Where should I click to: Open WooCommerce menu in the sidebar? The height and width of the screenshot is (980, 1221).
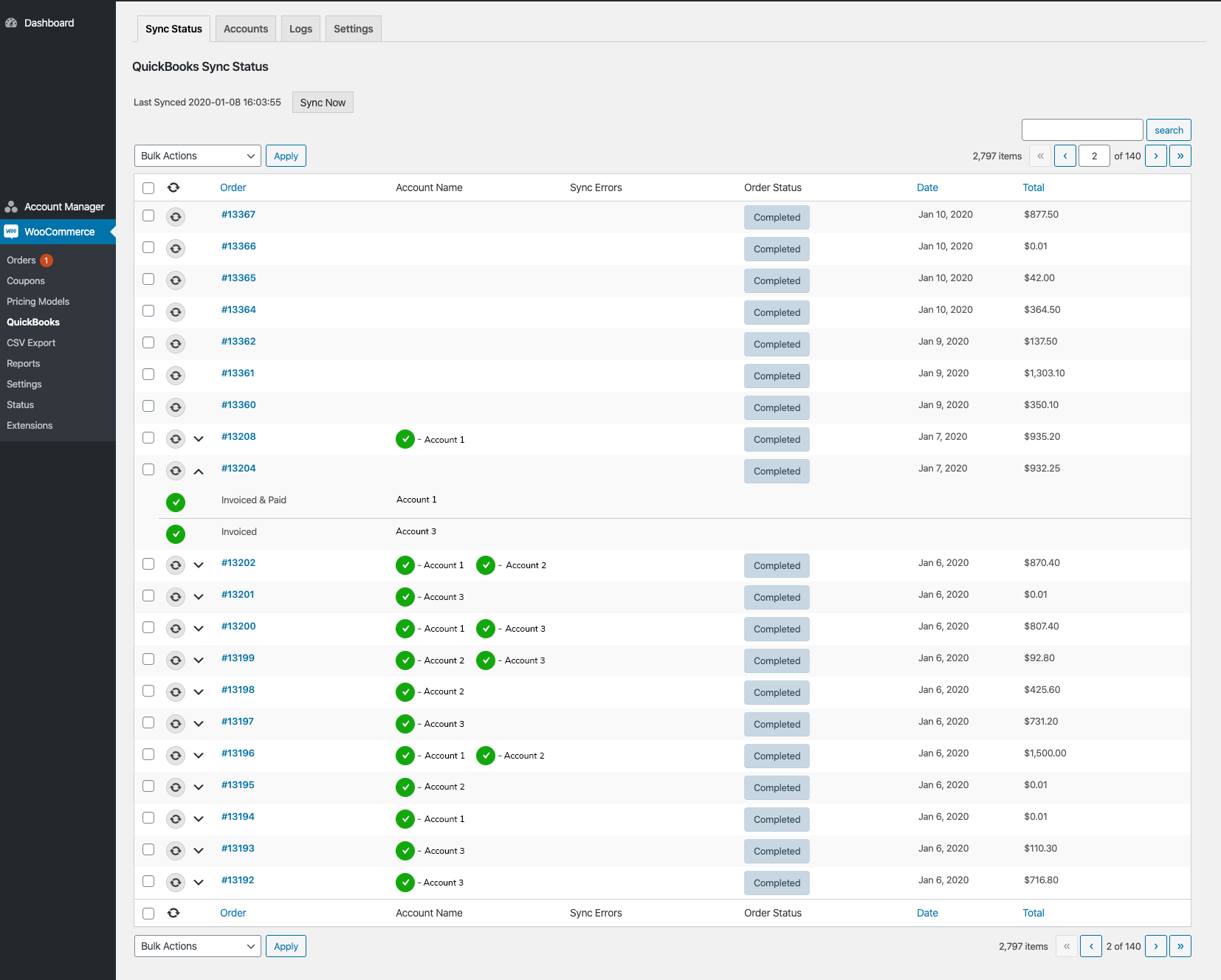[58, 232]
